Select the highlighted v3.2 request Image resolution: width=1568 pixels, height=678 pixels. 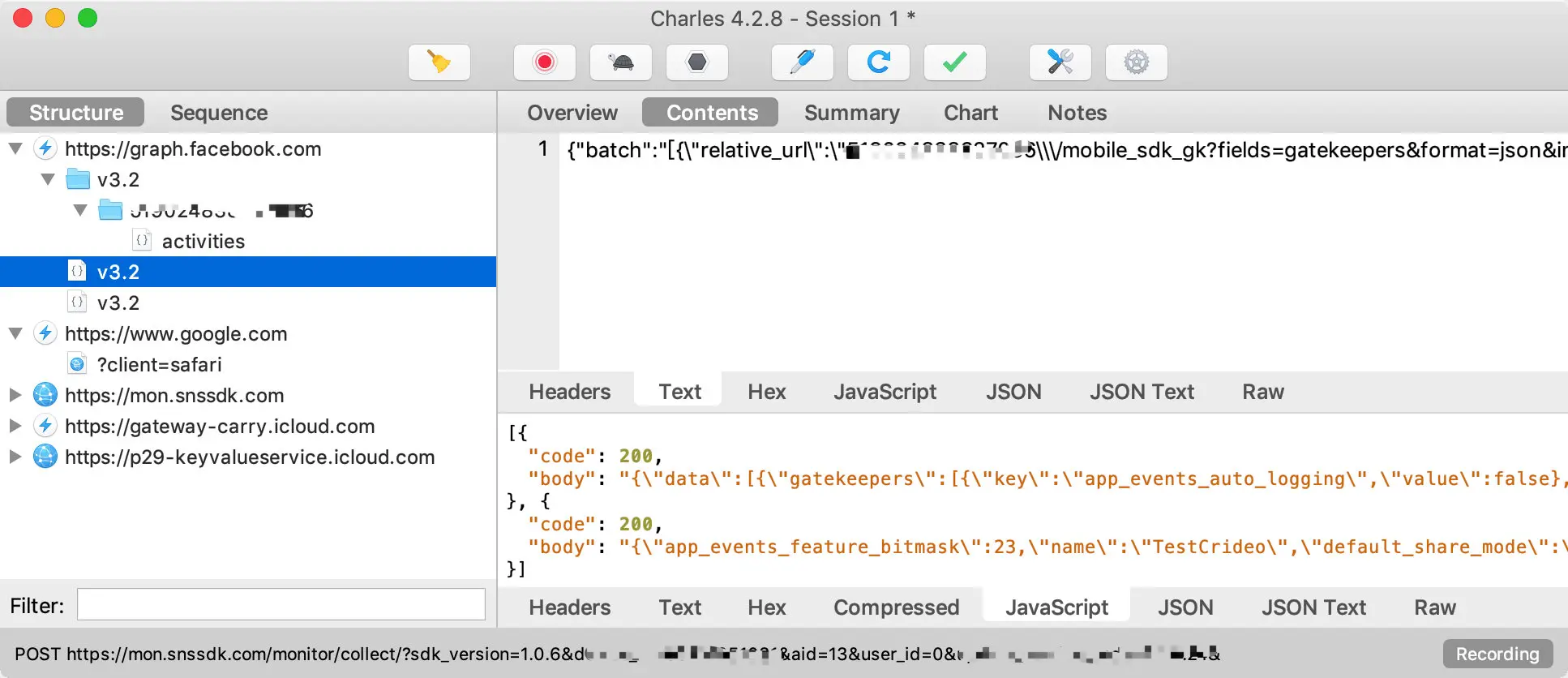click(248, 272)
